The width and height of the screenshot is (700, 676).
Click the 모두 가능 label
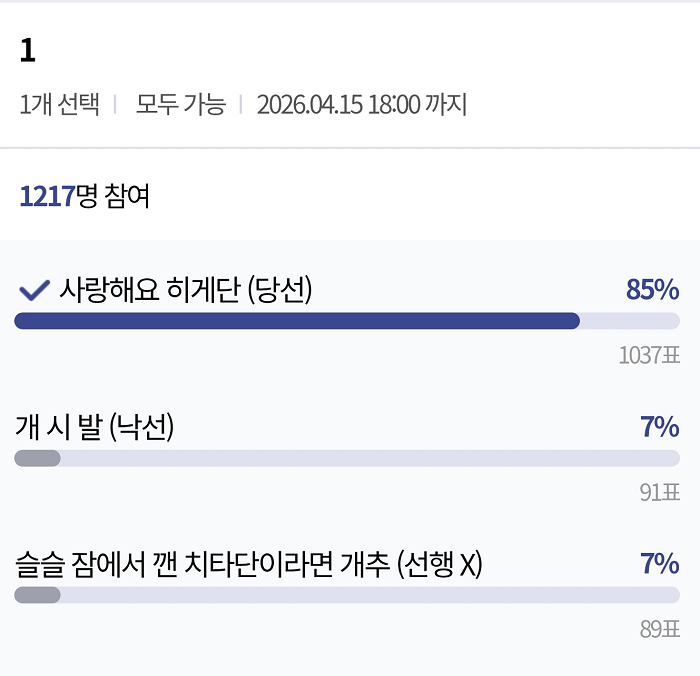pyautogui.click(x=181, y=104)
